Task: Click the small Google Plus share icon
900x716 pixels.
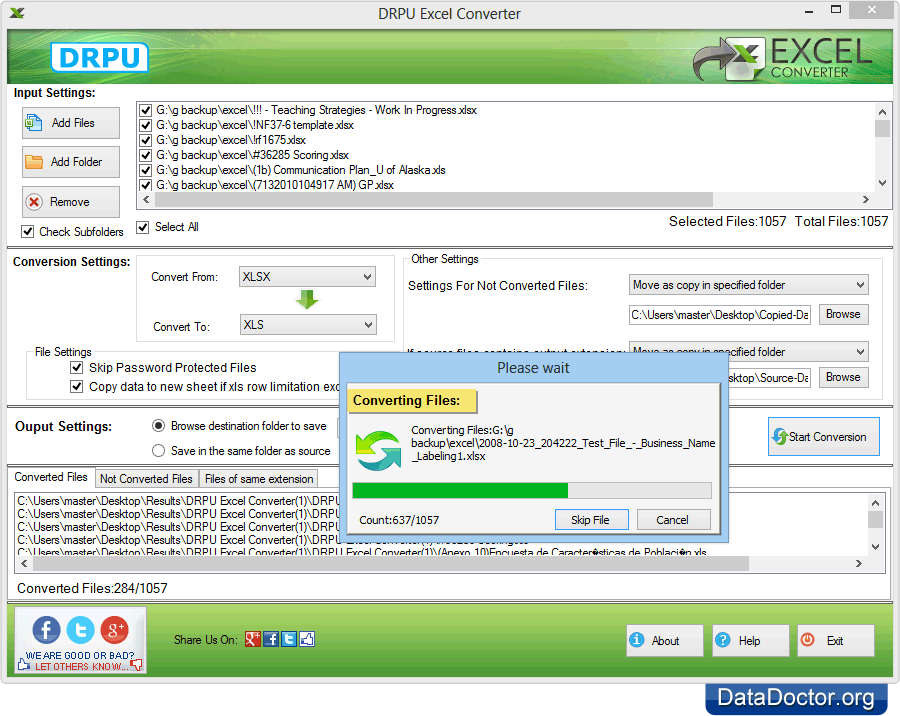Action: (x=253, y=639)
